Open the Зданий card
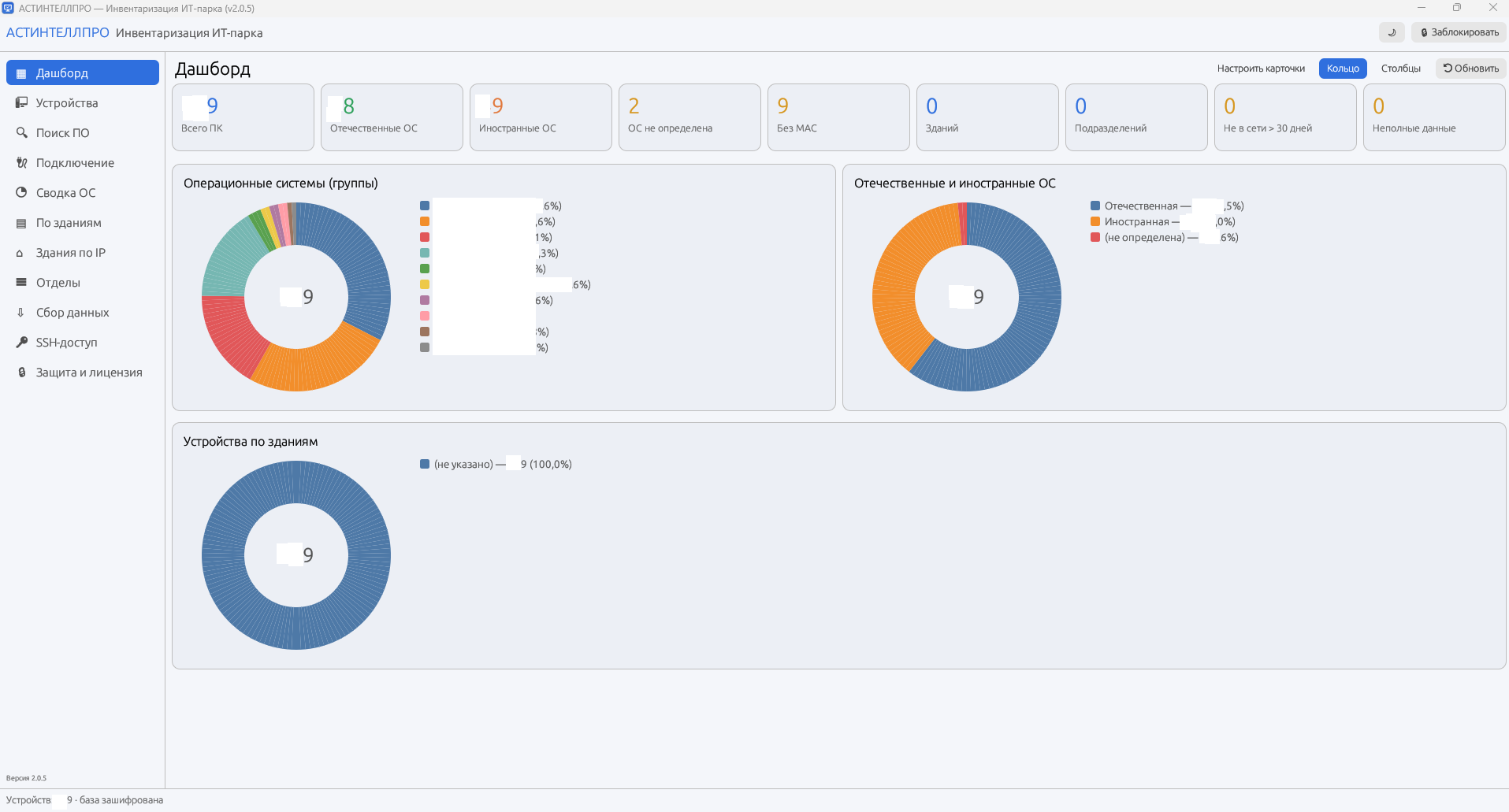This screenshot has height=812, width=1509. 987,117
